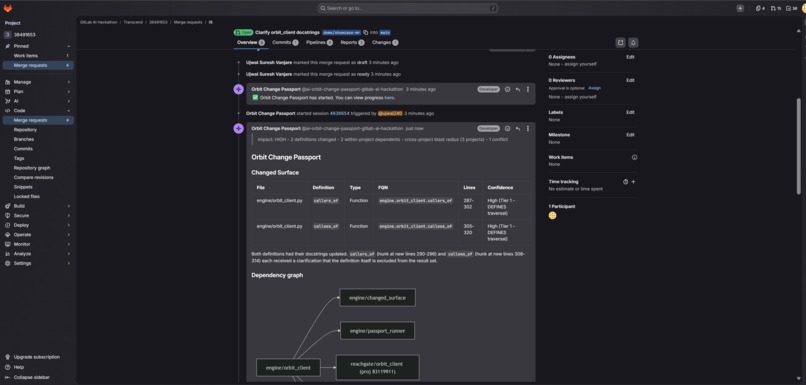Collapse the Code menu

38,111
